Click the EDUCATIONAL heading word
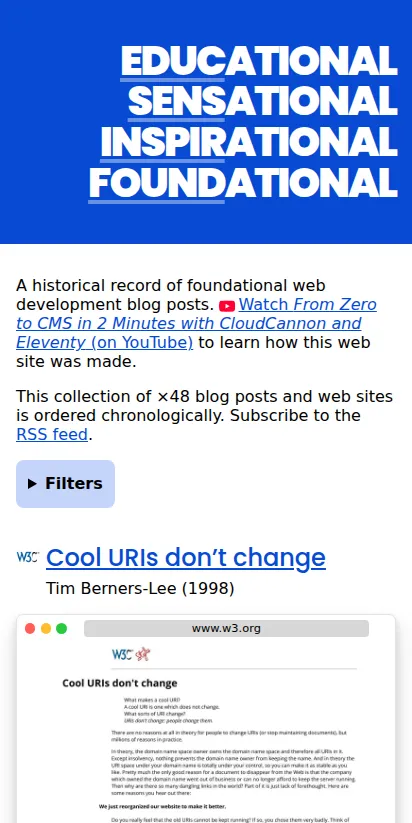The height and width of the screenshot is (823, 412). [x=259, y=61]
